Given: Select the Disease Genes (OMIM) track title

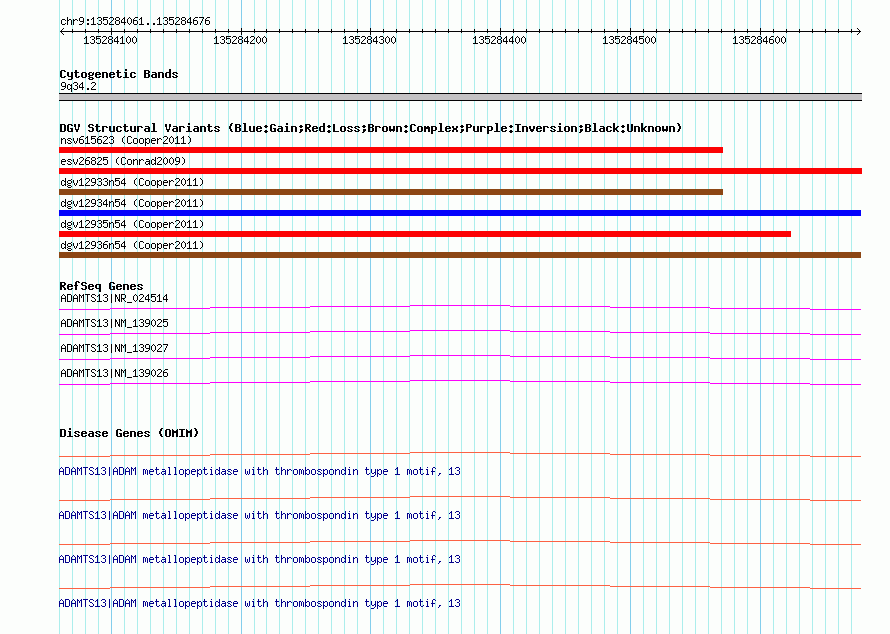Looking at the screenshot, I should coord(129,433).
